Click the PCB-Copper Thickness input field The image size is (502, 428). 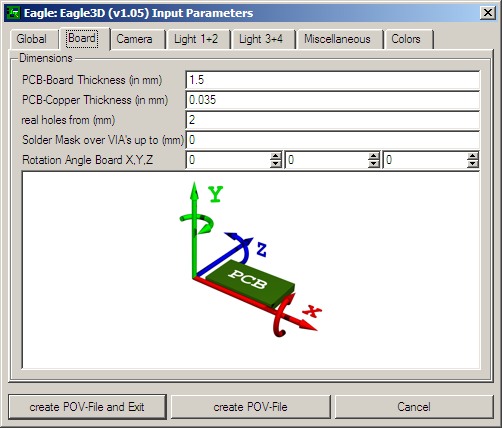[333, 100]
